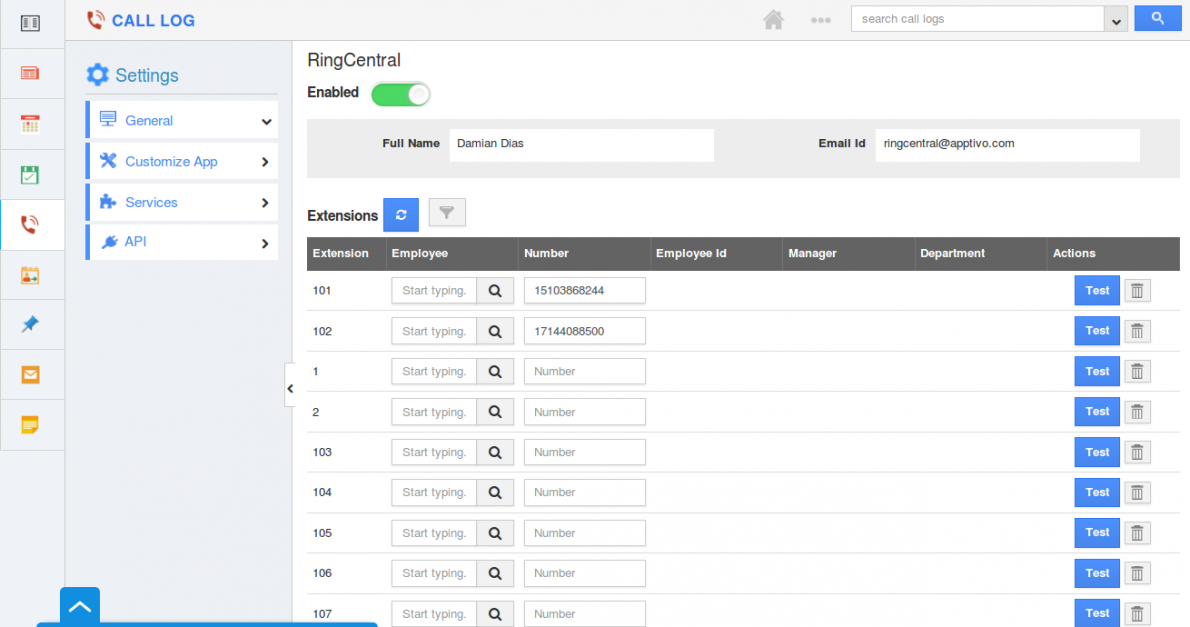This screenshot has height=627, width=1190.
Task: Select Services in the Settings menu
Action: point(181,202)
